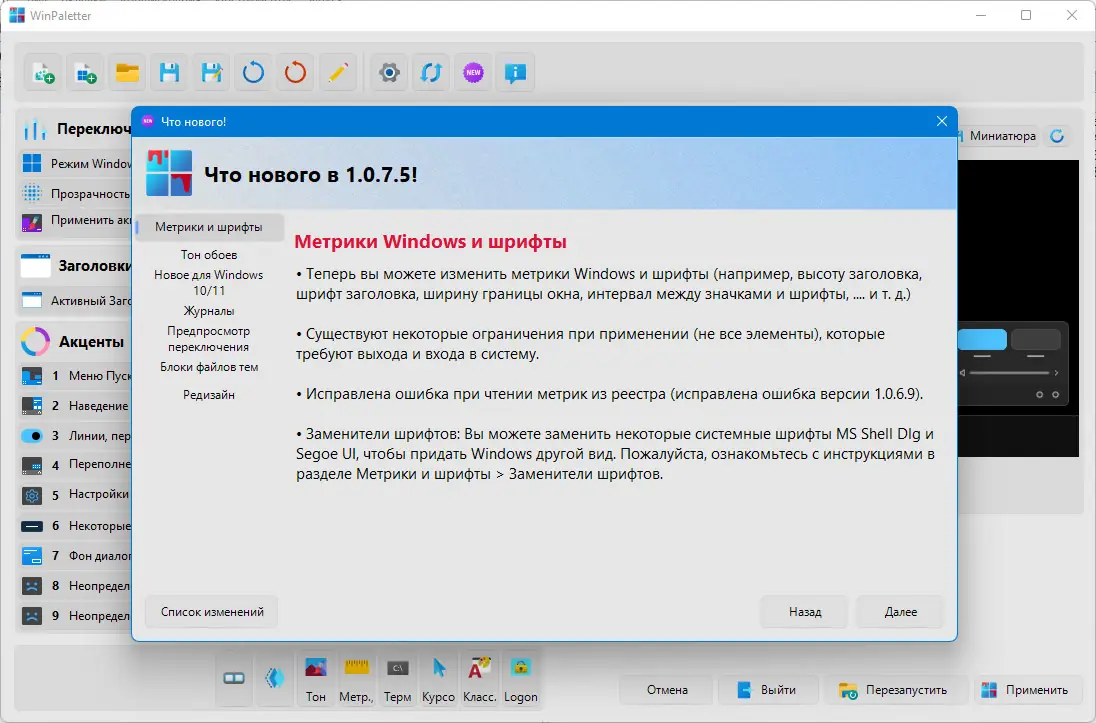The image size is (1096, 723).
Task: Click the blue layered diamonds icon
Action: point(275,678)
